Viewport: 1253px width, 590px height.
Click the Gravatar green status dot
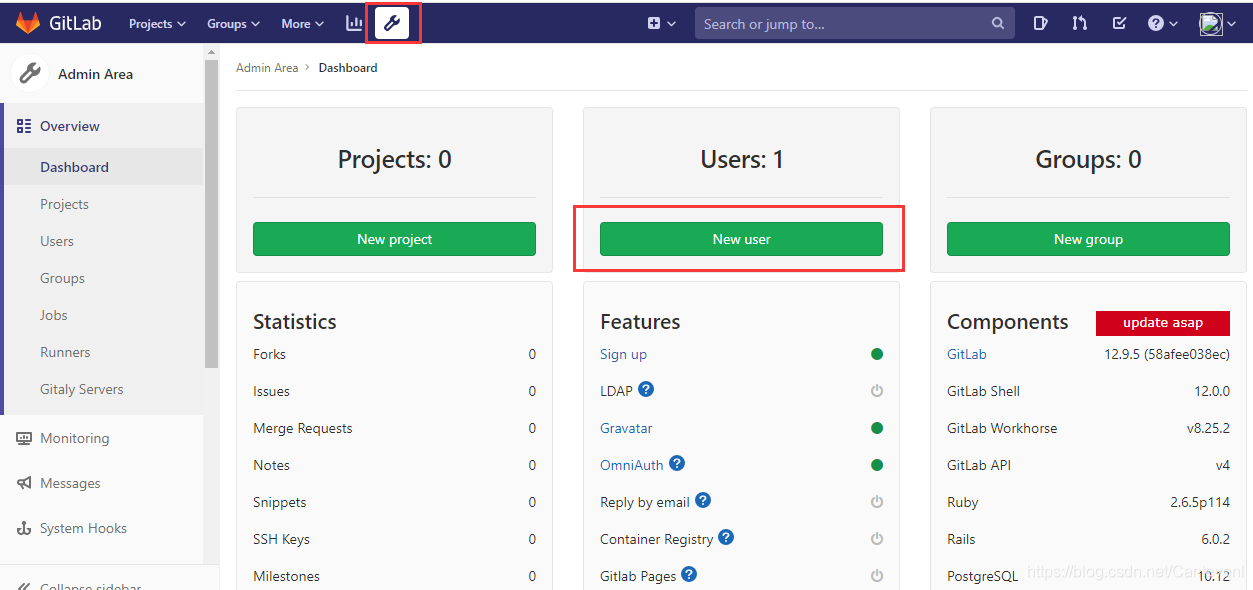coord(877,428)
